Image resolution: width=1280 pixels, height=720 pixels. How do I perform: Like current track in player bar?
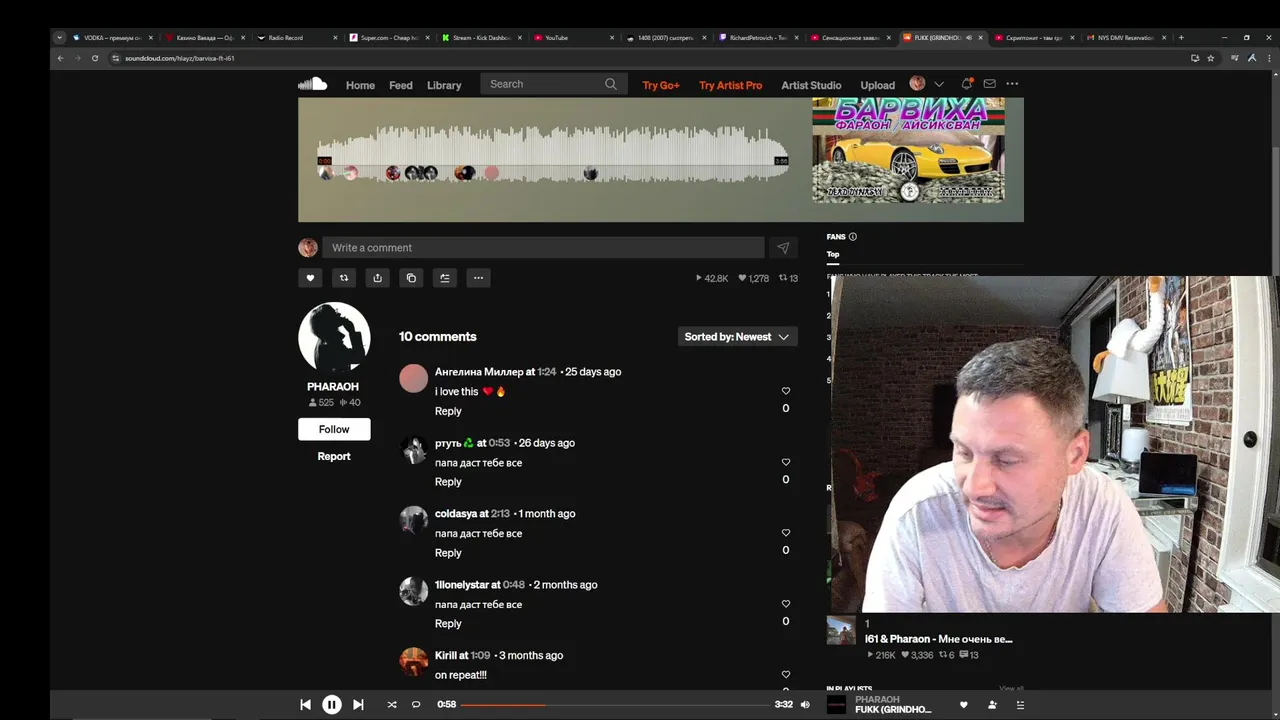pyautogui.click(x=964, y=705)
